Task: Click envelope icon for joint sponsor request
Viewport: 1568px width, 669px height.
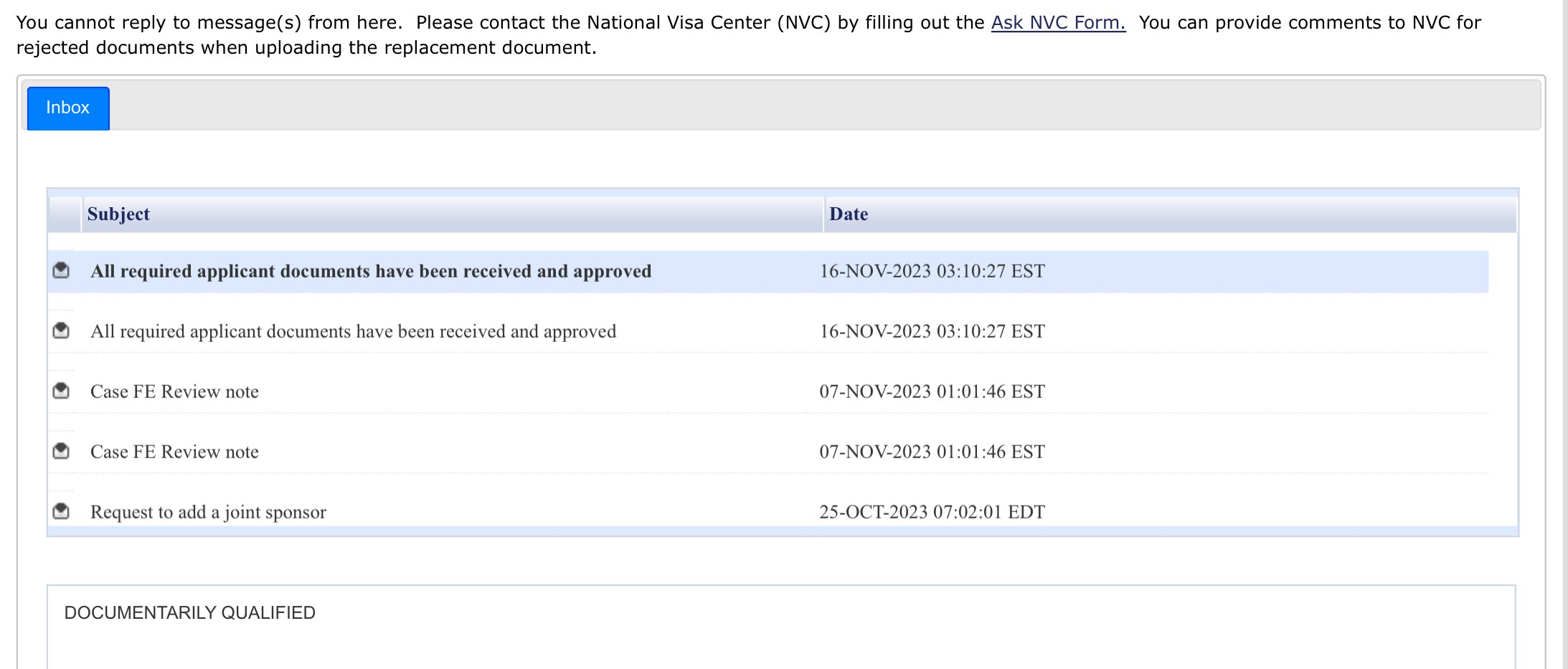Action: [x=62, y=511]
